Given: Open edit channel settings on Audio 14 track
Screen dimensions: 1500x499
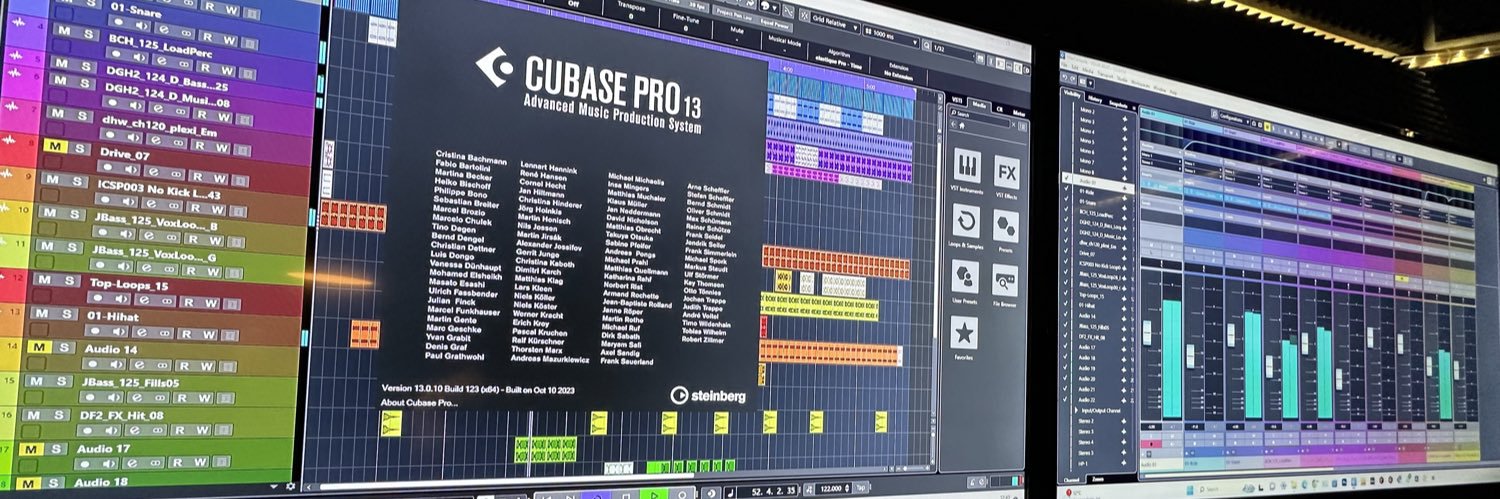Looking at the screenshot, I should coord(141,364).
